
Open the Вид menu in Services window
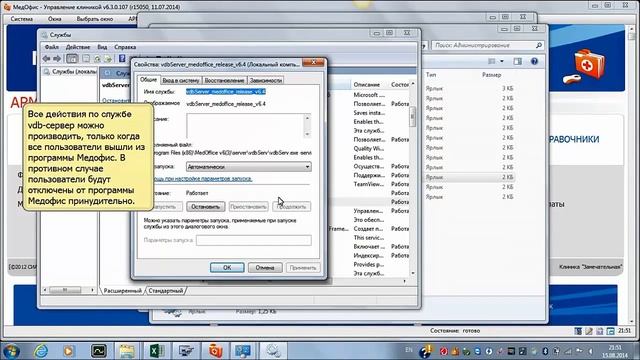102,47
